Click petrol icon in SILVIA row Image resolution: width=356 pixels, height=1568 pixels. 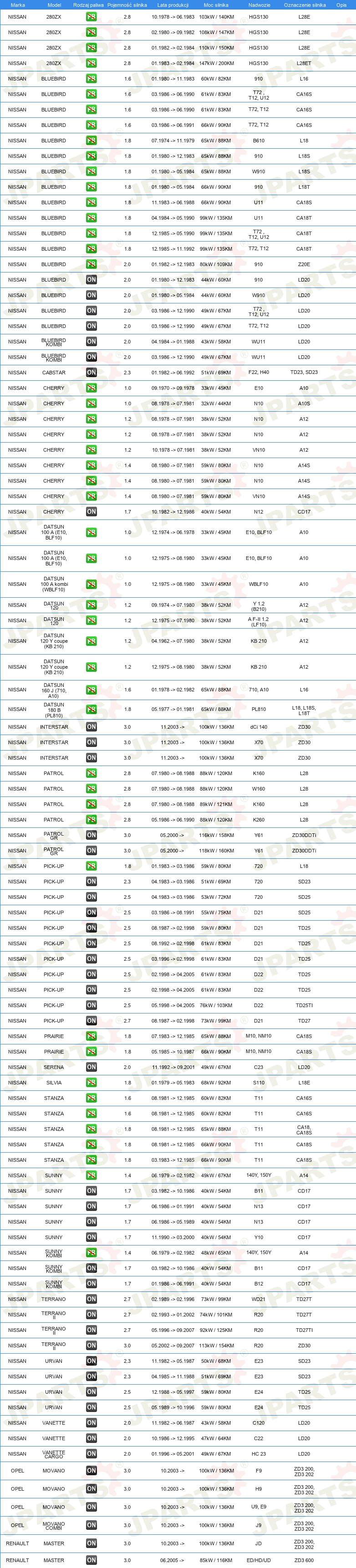[91, 1083]
